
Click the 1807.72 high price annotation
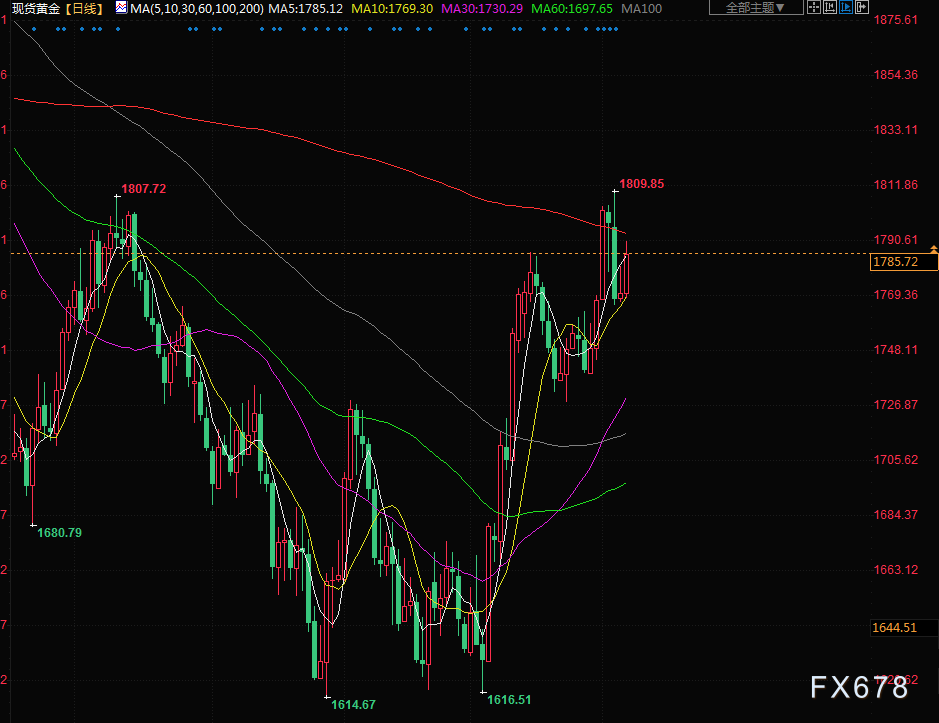144,189
